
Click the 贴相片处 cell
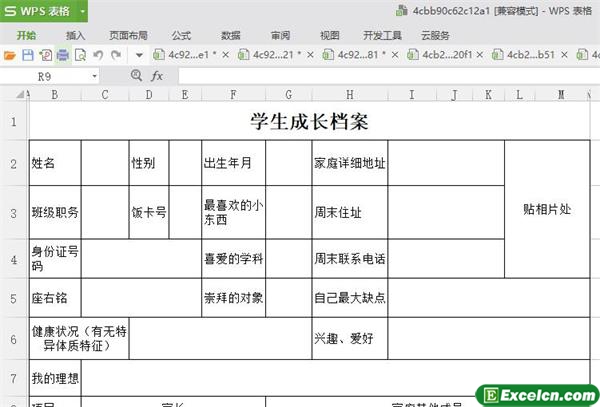click(547, 209)
